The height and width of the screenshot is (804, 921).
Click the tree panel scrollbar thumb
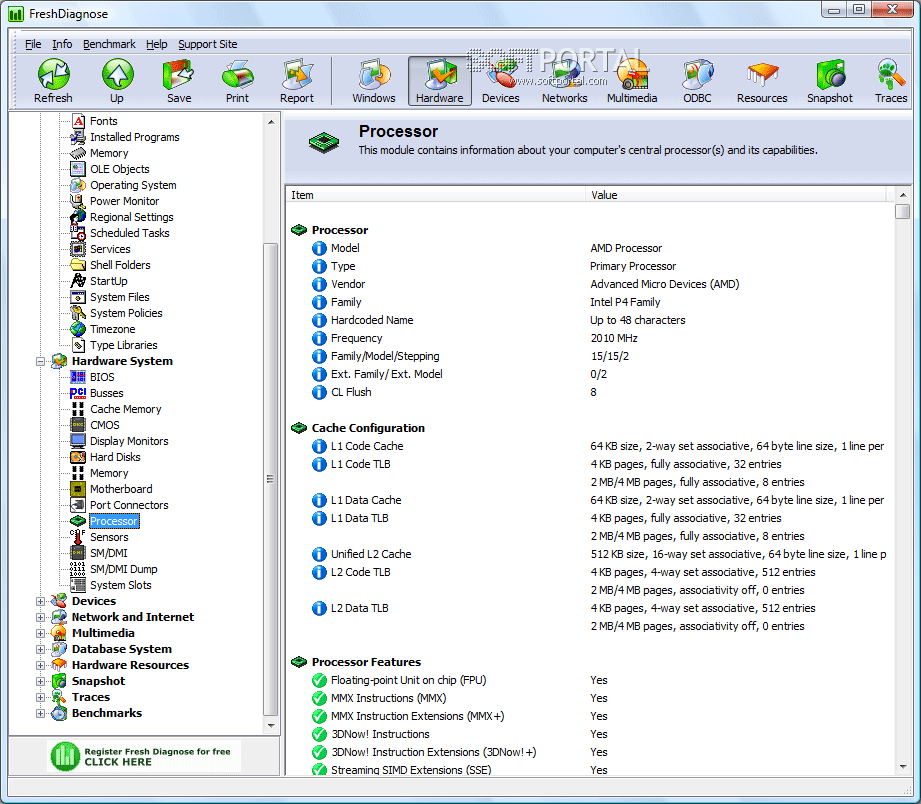tap(271, 479)
